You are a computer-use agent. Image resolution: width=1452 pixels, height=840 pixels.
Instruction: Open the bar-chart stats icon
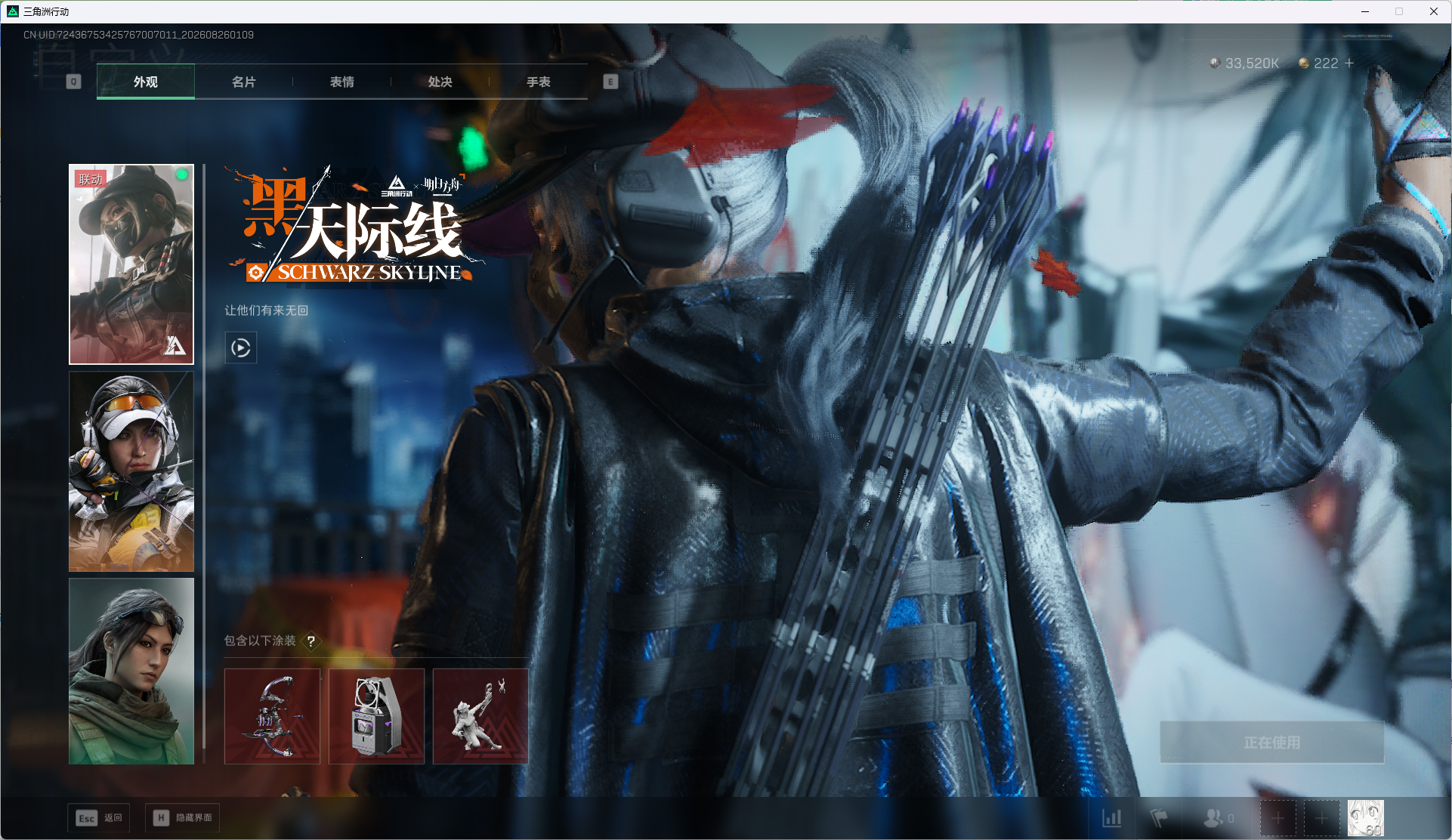1112,818
